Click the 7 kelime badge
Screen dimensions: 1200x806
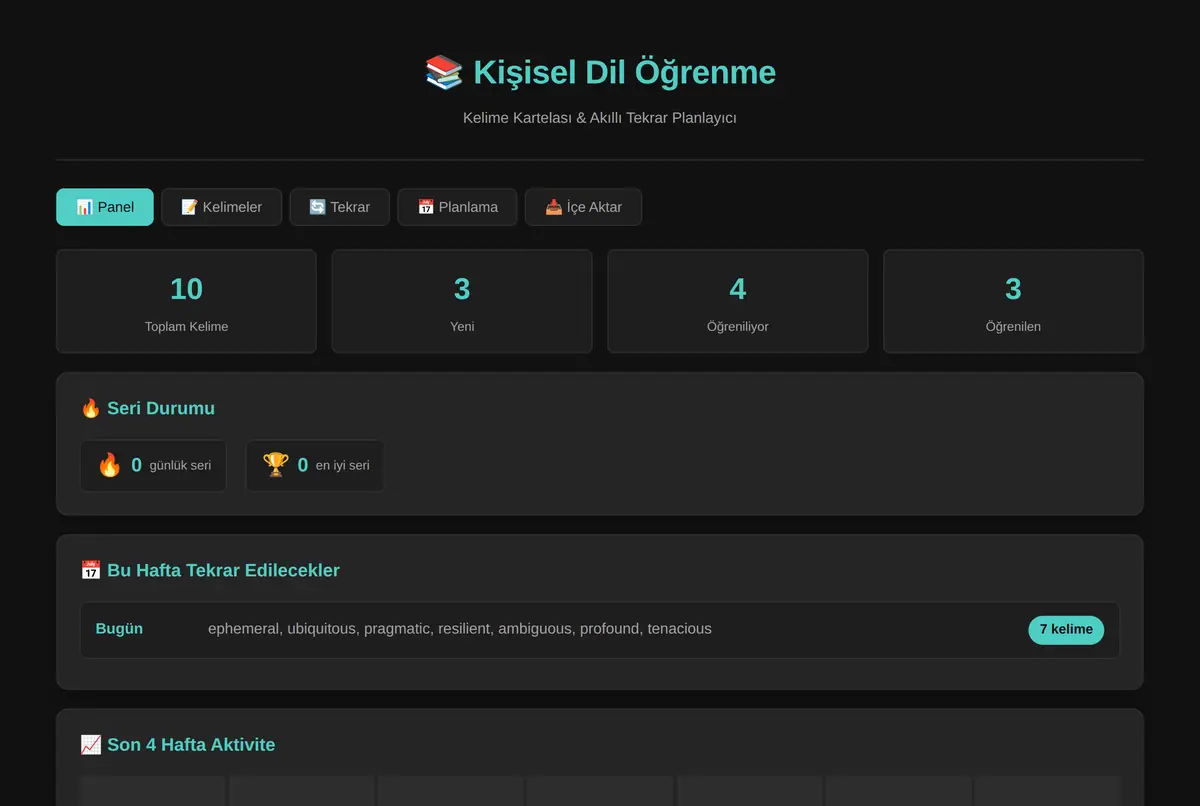coord(1066,630)
